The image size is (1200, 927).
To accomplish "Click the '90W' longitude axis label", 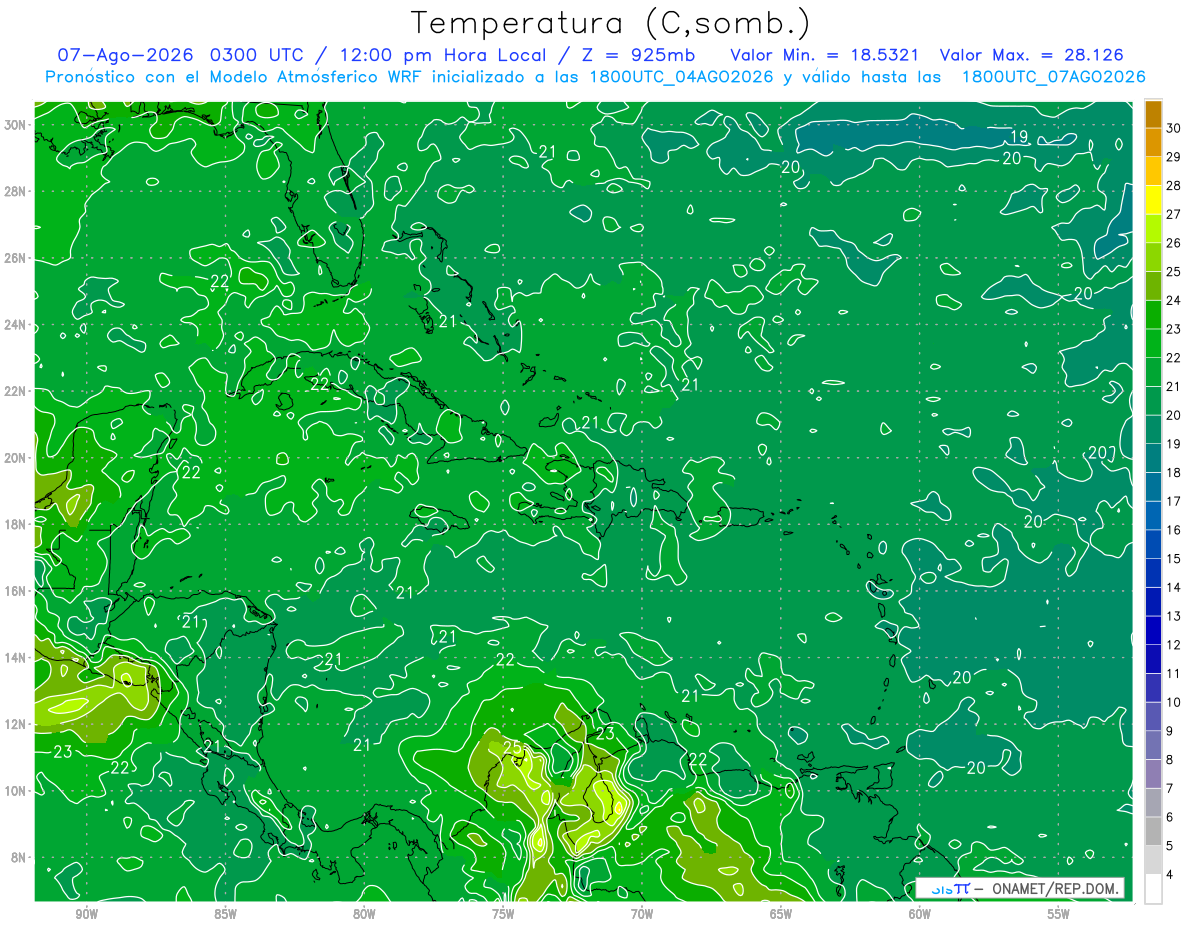I will (87, 914).
